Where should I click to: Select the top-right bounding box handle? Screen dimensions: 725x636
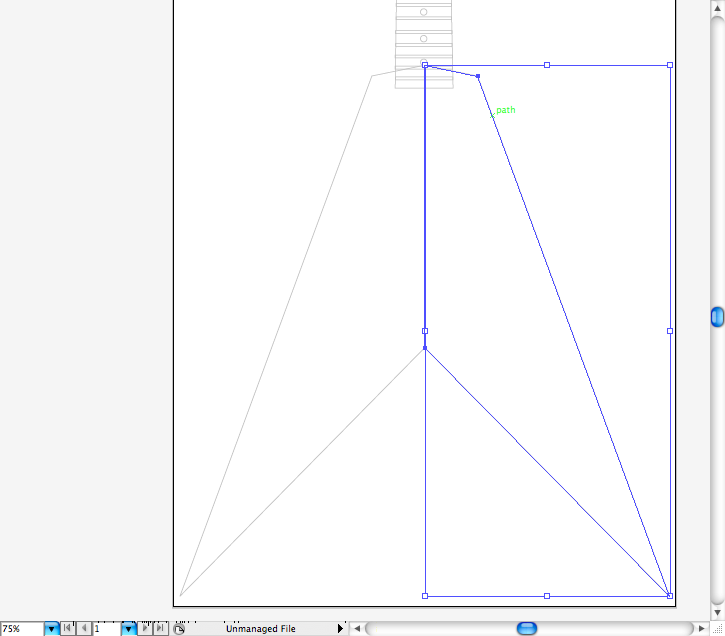point(670,65)
